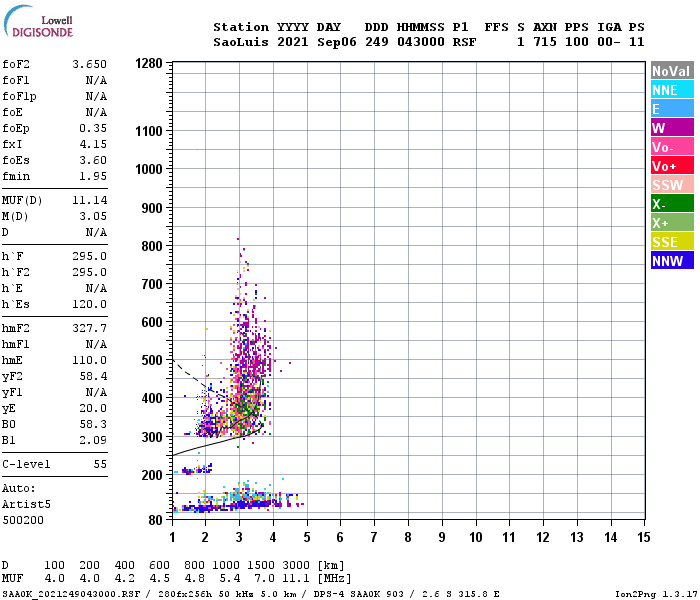The image size is (700, 600).
Task: Click the B0 value 58.3
Action: tap(93, 424)
